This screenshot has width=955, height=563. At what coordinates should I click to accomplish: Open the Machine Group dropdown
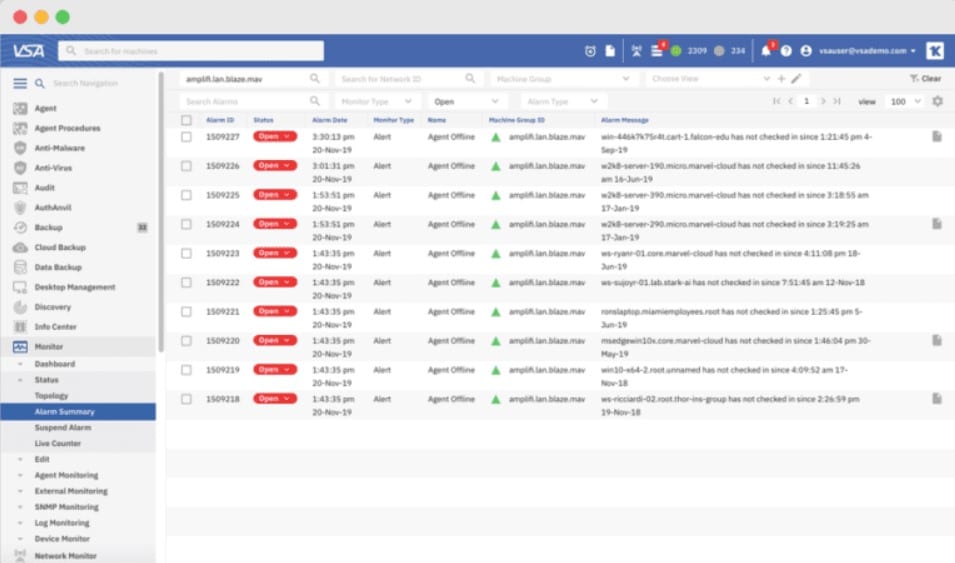[563, 79]
